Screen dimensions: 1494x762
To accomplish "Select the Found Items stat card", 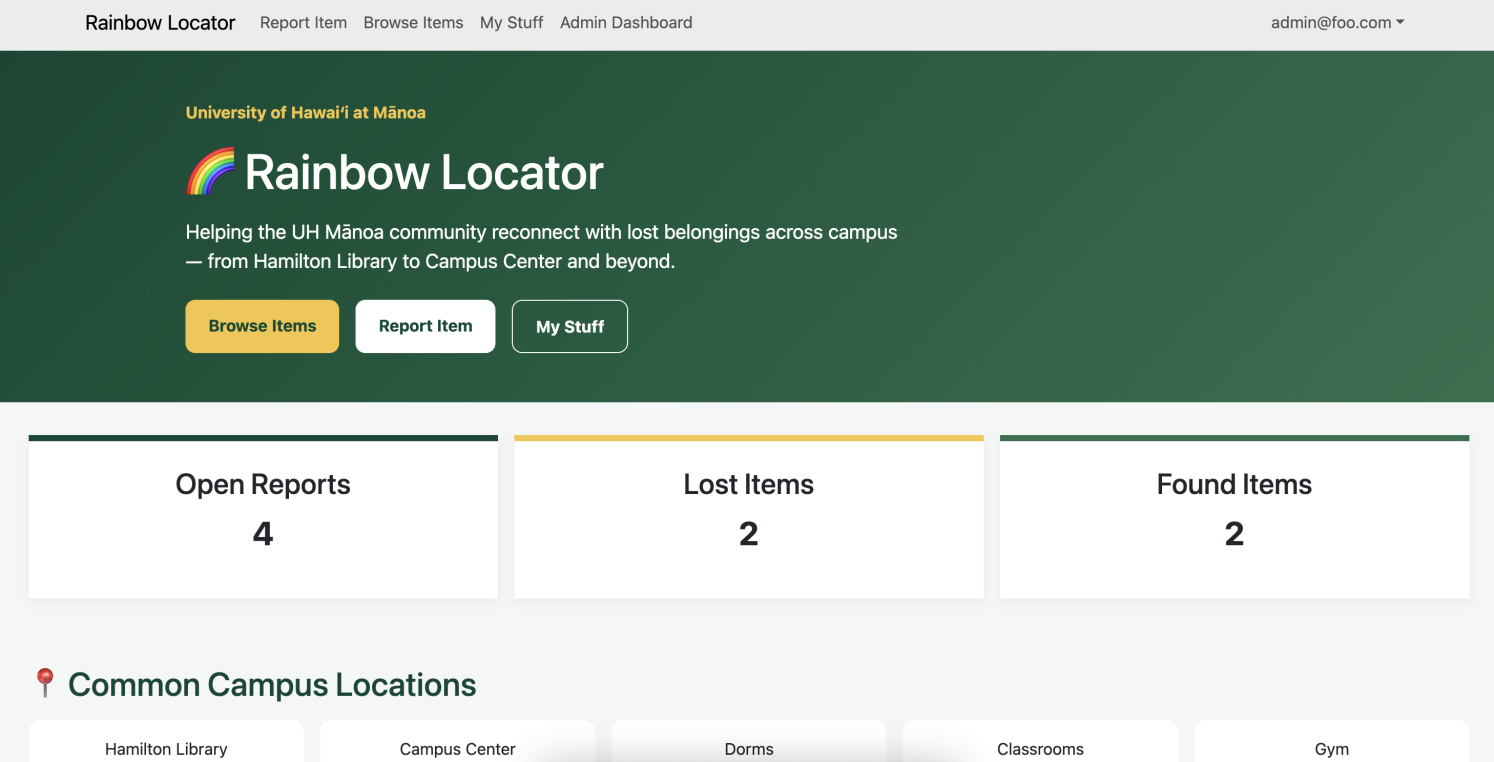I will point(1235,517).
